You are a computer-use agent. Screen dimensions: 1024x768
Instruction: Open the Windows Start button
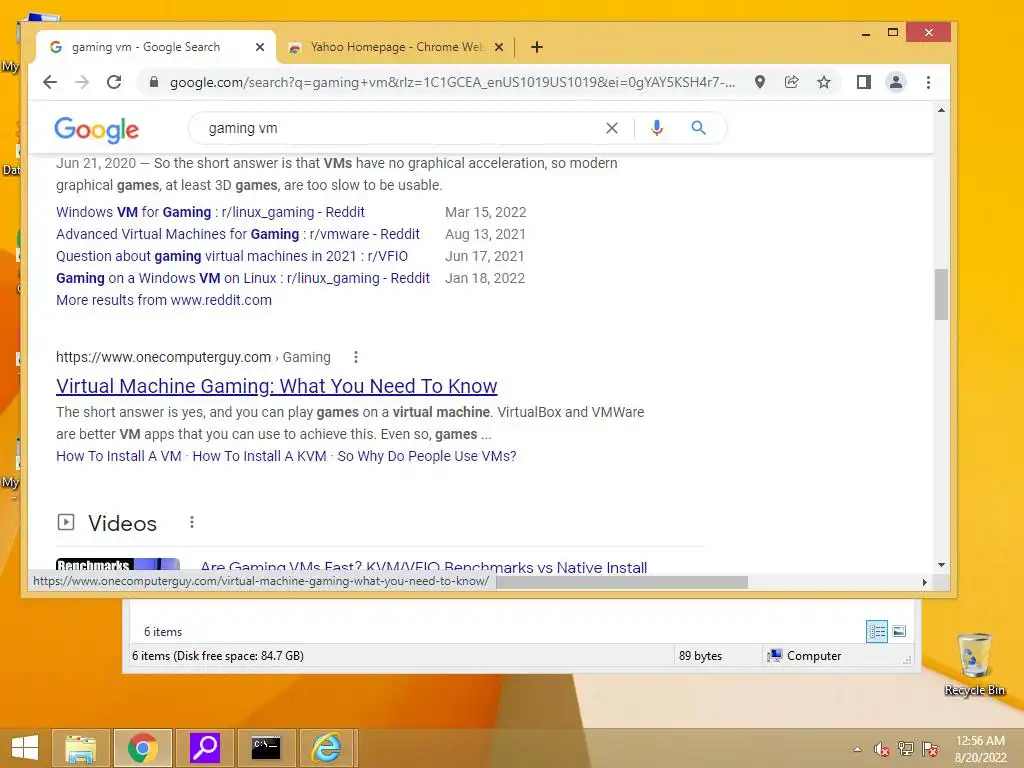(25, 748)
